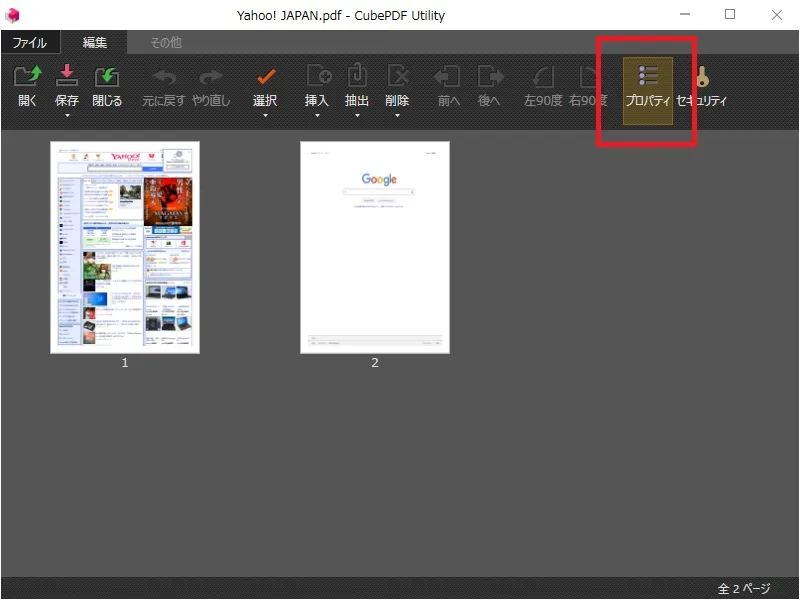
Task: Close the document with 閉じる icon
Action: pyautogui.click(x=107, y=77)
